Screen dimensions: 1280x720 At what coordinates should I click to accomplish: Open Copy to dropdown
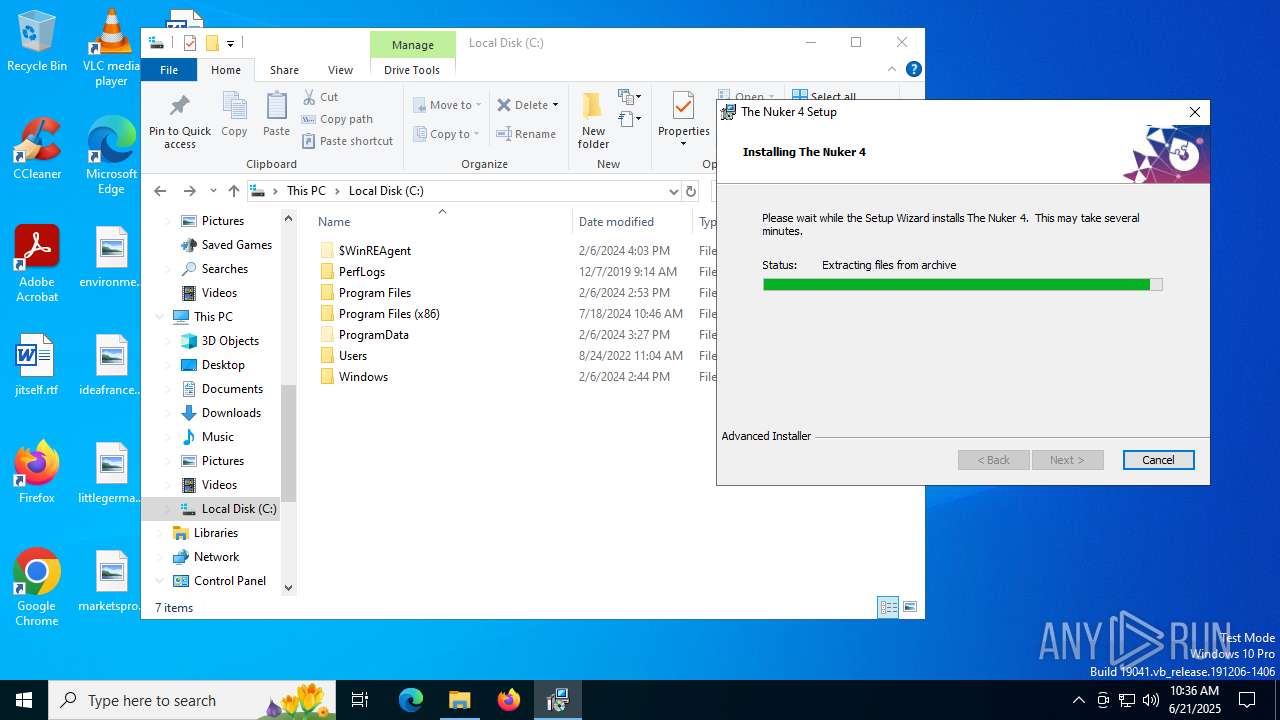(446, 134)
